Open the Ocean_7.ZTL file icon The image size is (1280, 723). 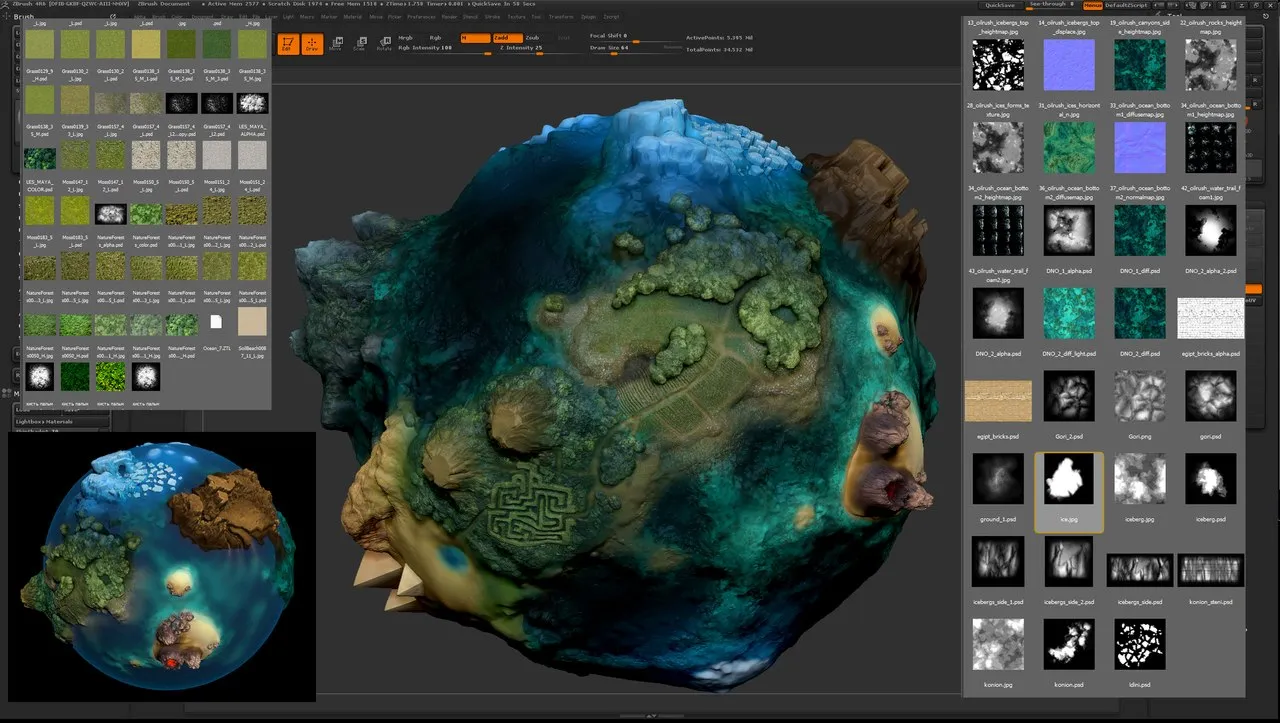(x=216, y=322)
